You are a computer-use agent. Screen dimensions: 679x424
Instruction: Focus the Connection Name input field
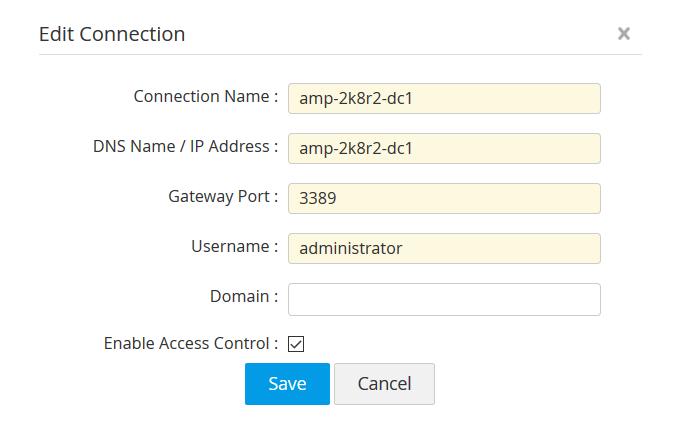pos(500,99)
